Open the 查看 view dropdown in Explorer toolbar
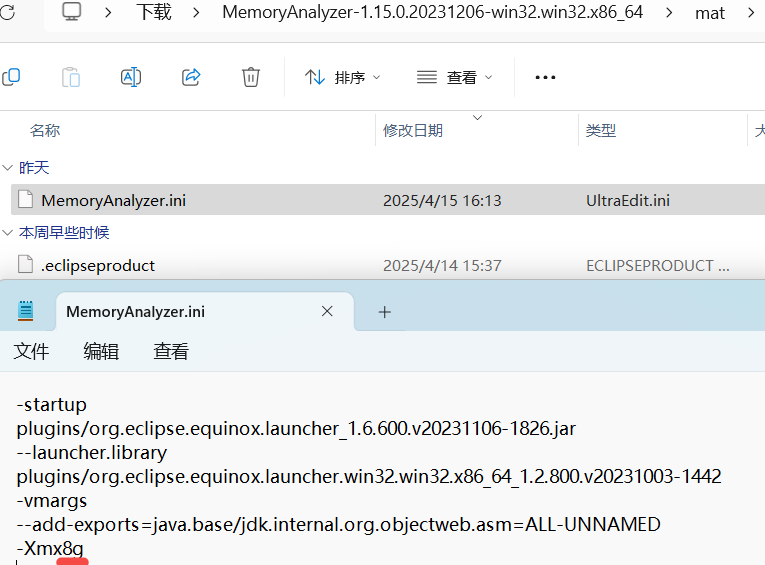Screen dimensions: 765x565 [x=455, y=77]
